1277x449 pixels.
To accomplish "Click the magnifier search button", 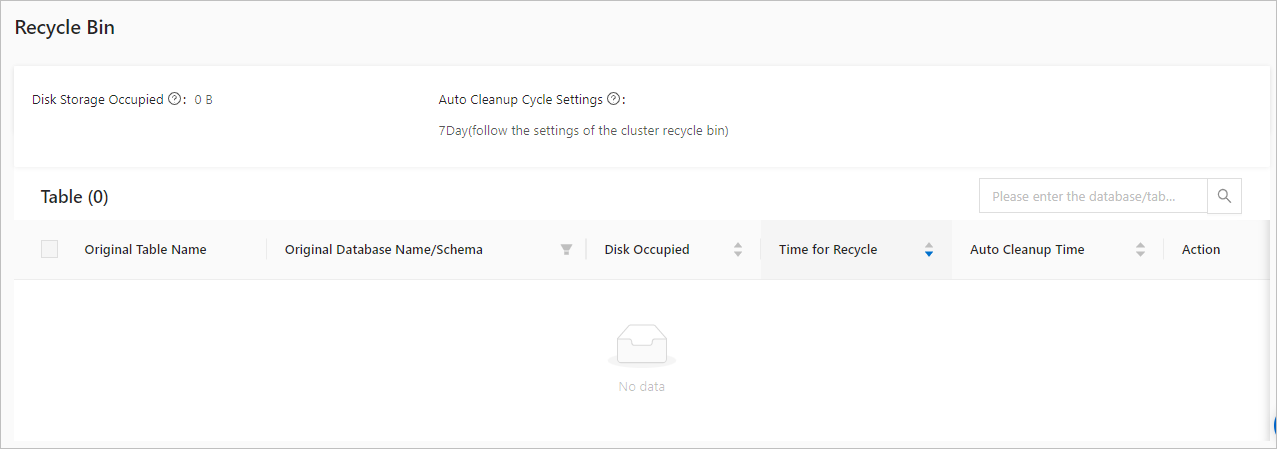I will pyautogui.click(x=1224, y=196).
